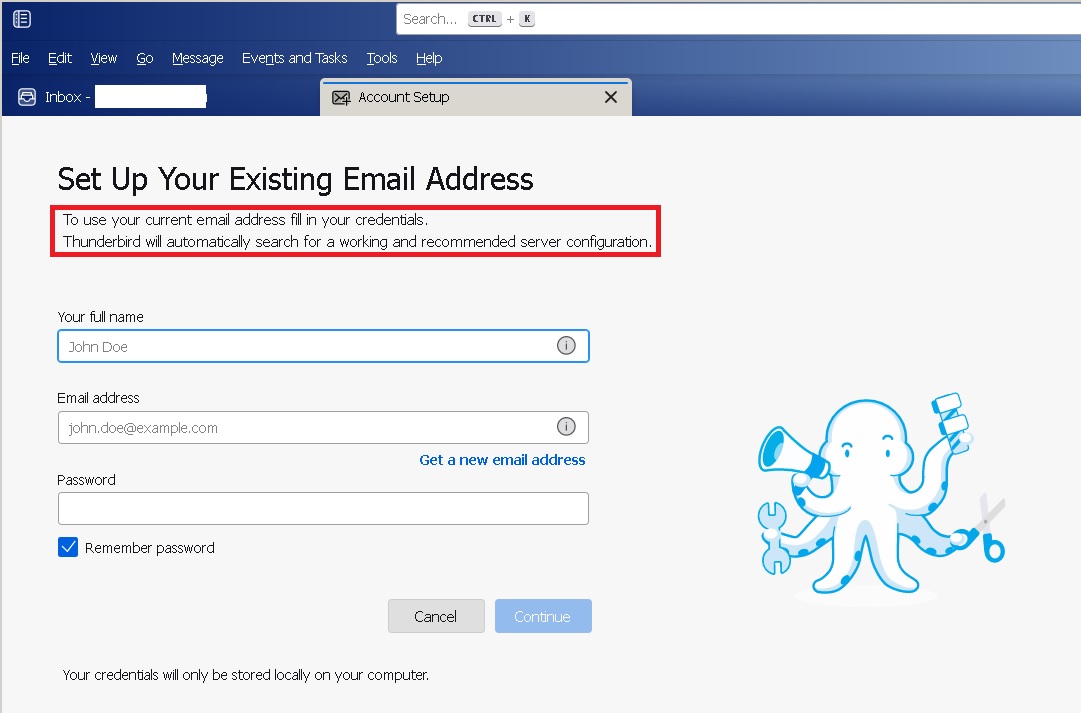
Task: Expand the Tools menu
Action: click(x=382, y=58)
